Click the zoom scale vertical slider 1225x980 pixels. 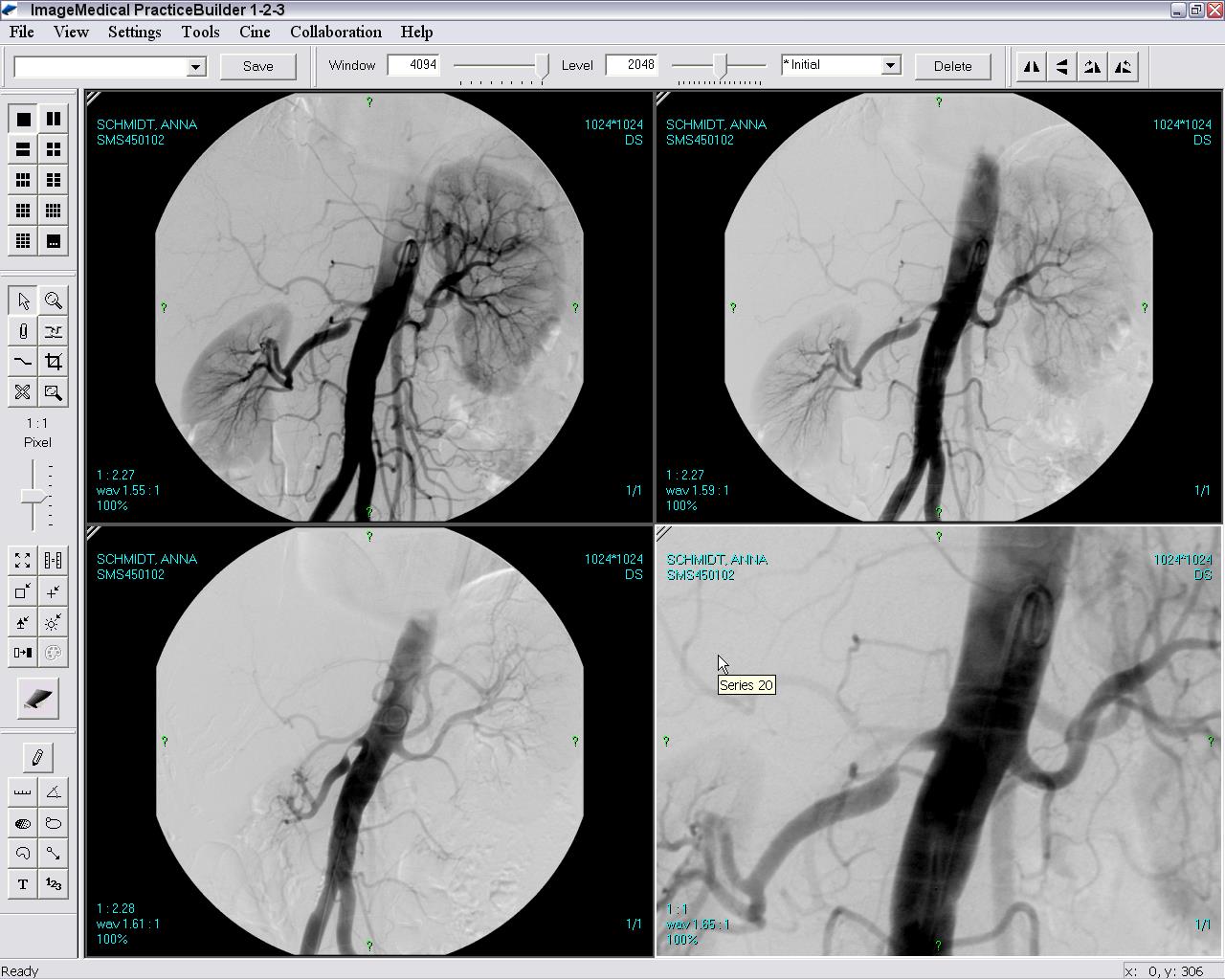[35, 496]
